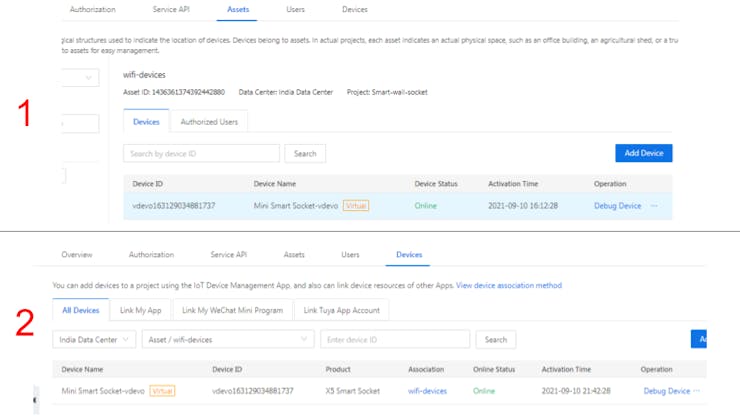Open the Asset / wifi-devices dropdown
Viewport: 740px width, 416px height.
pos(228,340)
